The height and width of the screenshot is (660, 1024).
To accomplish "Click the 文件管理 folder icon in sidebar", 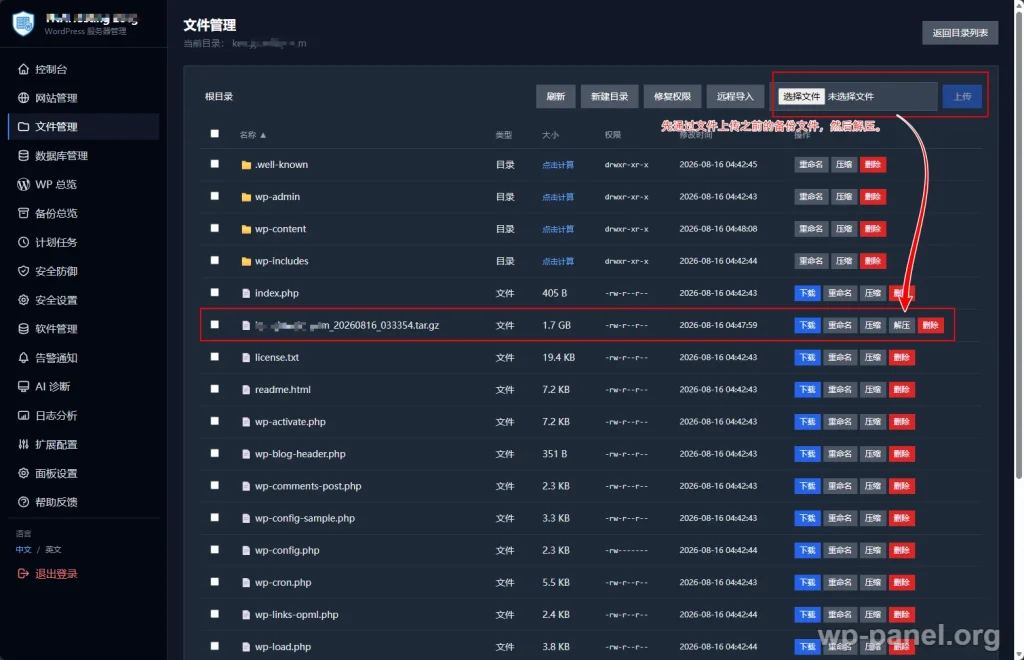I will click(x=24, y=127).
